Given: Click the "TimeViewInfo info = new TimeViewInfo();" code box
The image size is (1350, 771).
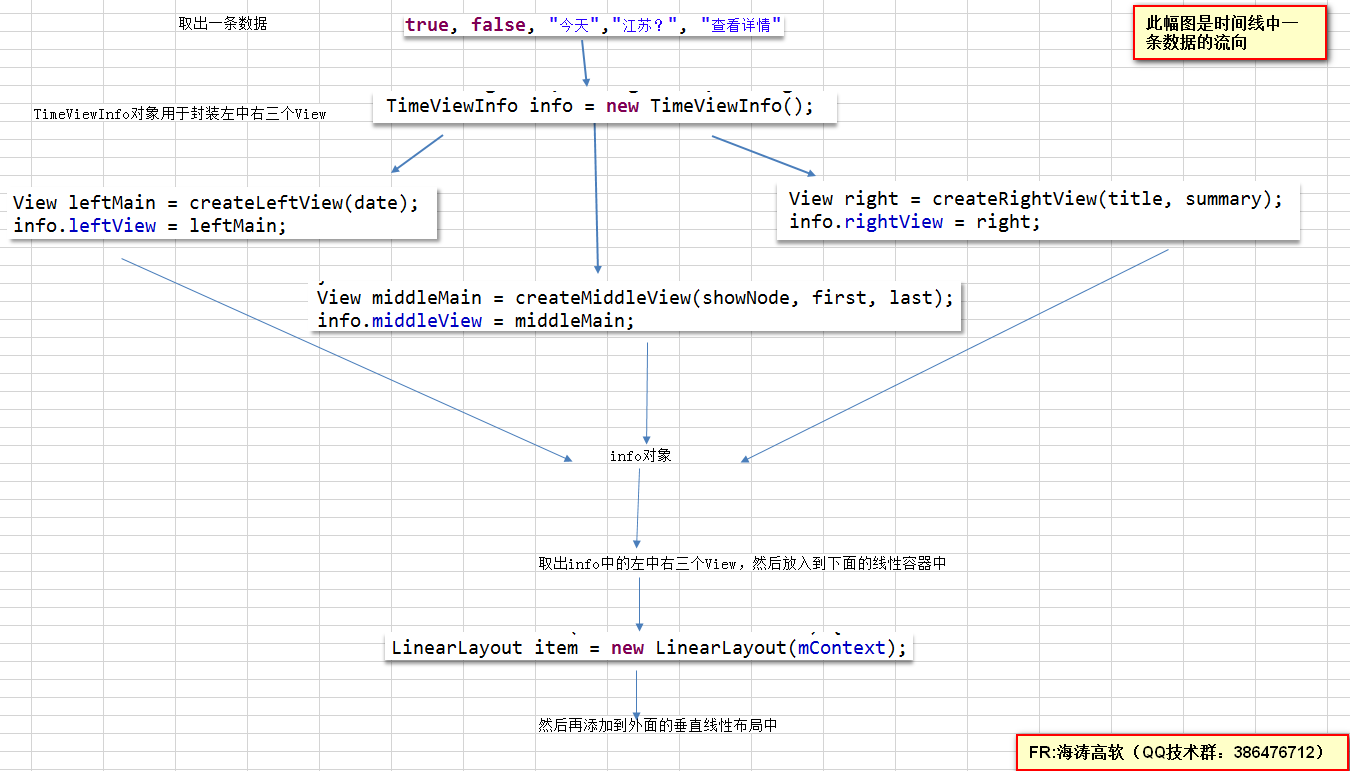Looking at the screenshot, I should (604, 106).
